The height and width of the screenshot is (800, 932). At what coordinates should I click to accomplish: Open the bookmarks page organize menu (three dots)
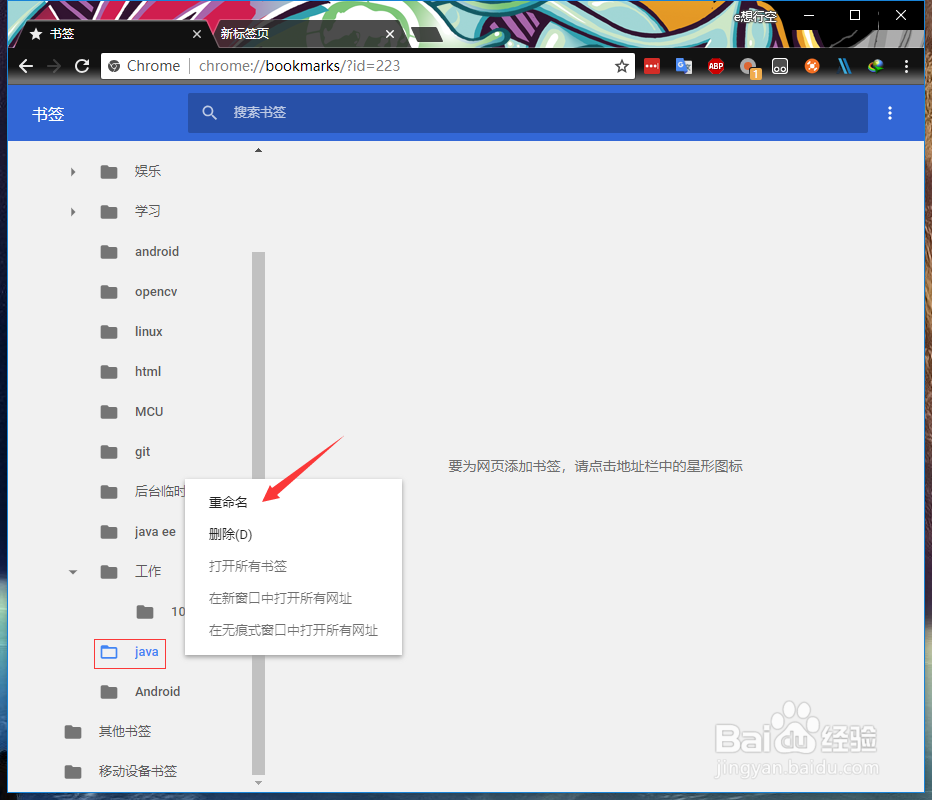click(890, 113)
